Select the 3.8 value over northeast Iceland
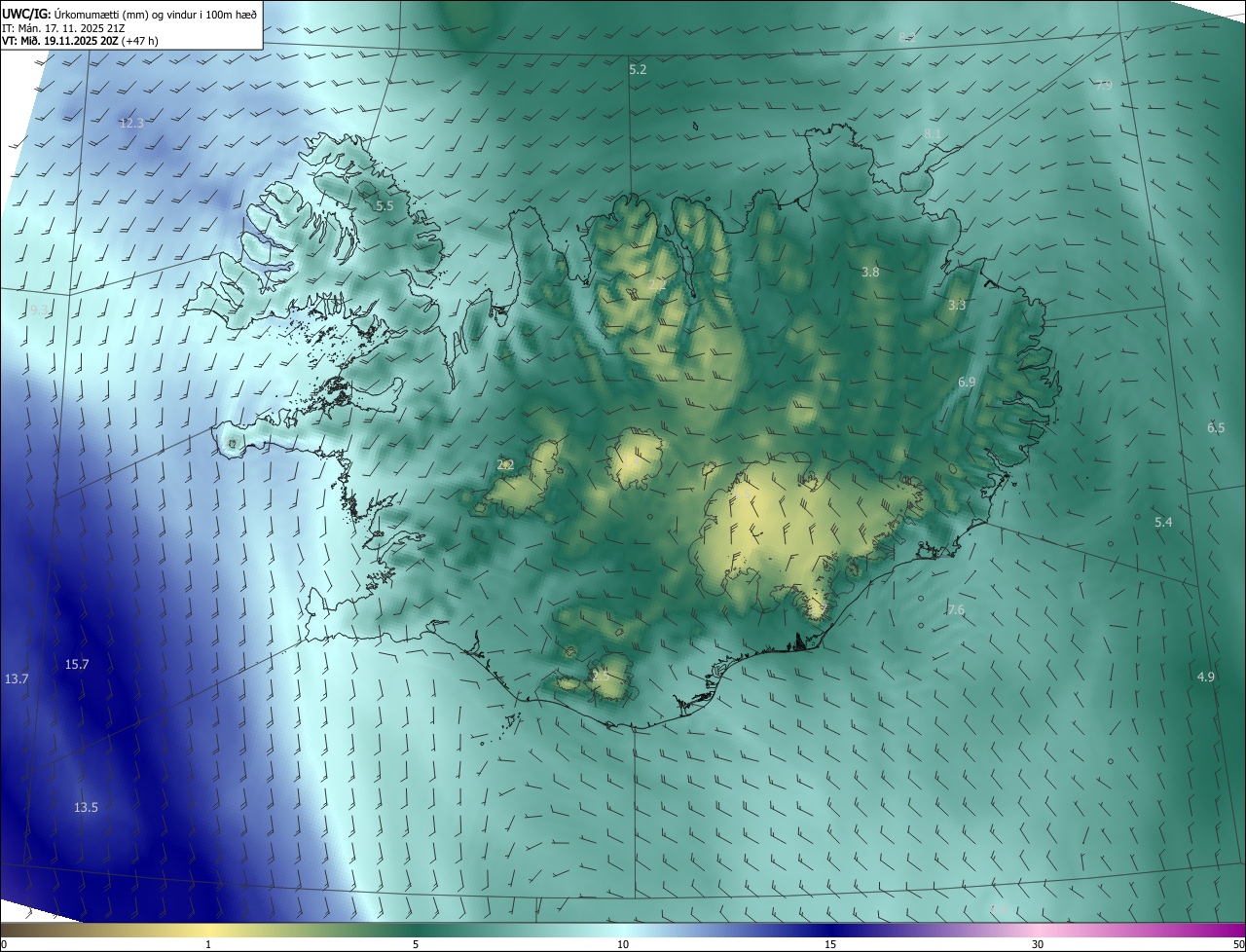The height and width of the screenshot is (952, 1246). pos(870,273)
